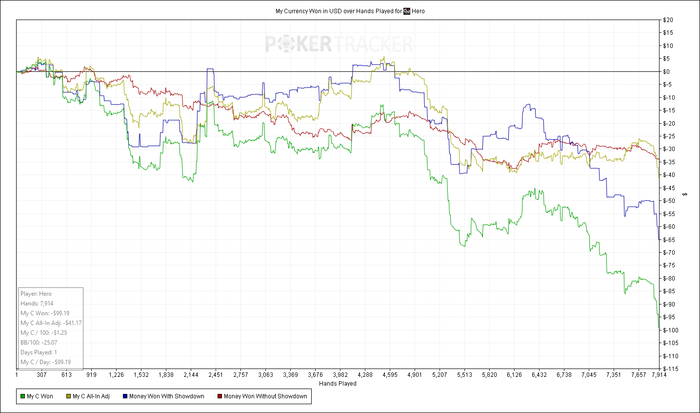Click the My C Won: -$99.19 summary line

click(45, 313)
